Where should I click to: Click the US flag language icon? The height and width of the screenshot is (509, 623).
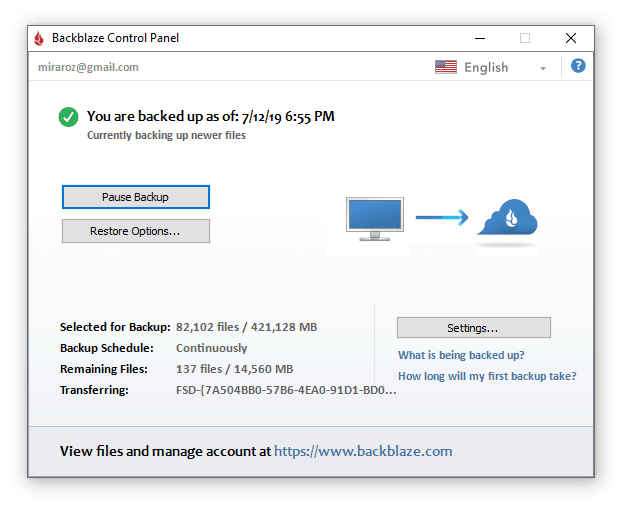pos(446,67)
